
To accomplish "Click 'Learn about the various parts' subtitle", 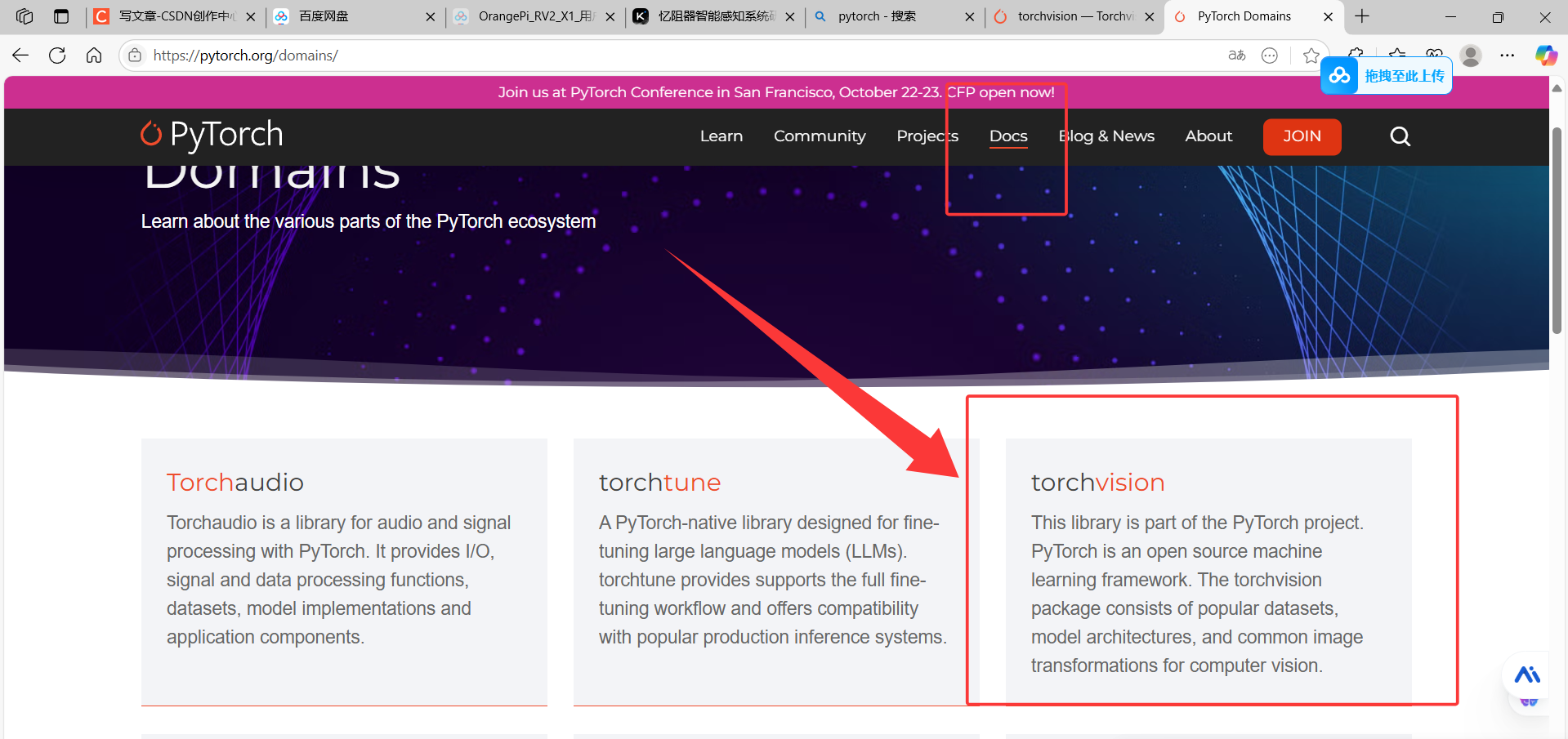I will 369,221.
